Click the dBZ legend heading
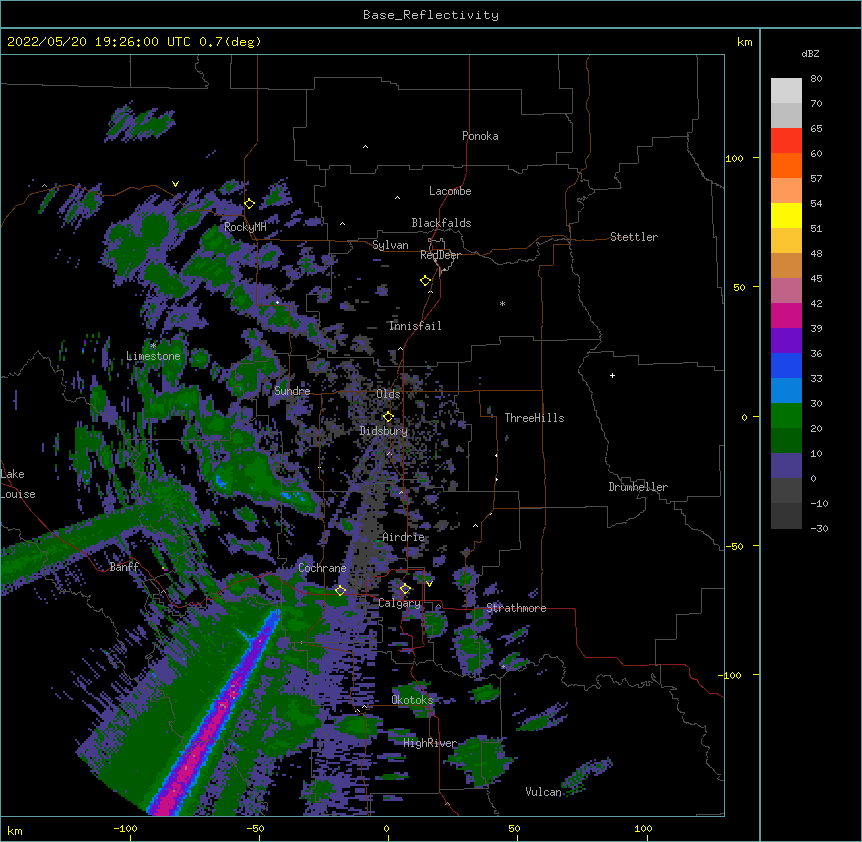 click(810, 54)
